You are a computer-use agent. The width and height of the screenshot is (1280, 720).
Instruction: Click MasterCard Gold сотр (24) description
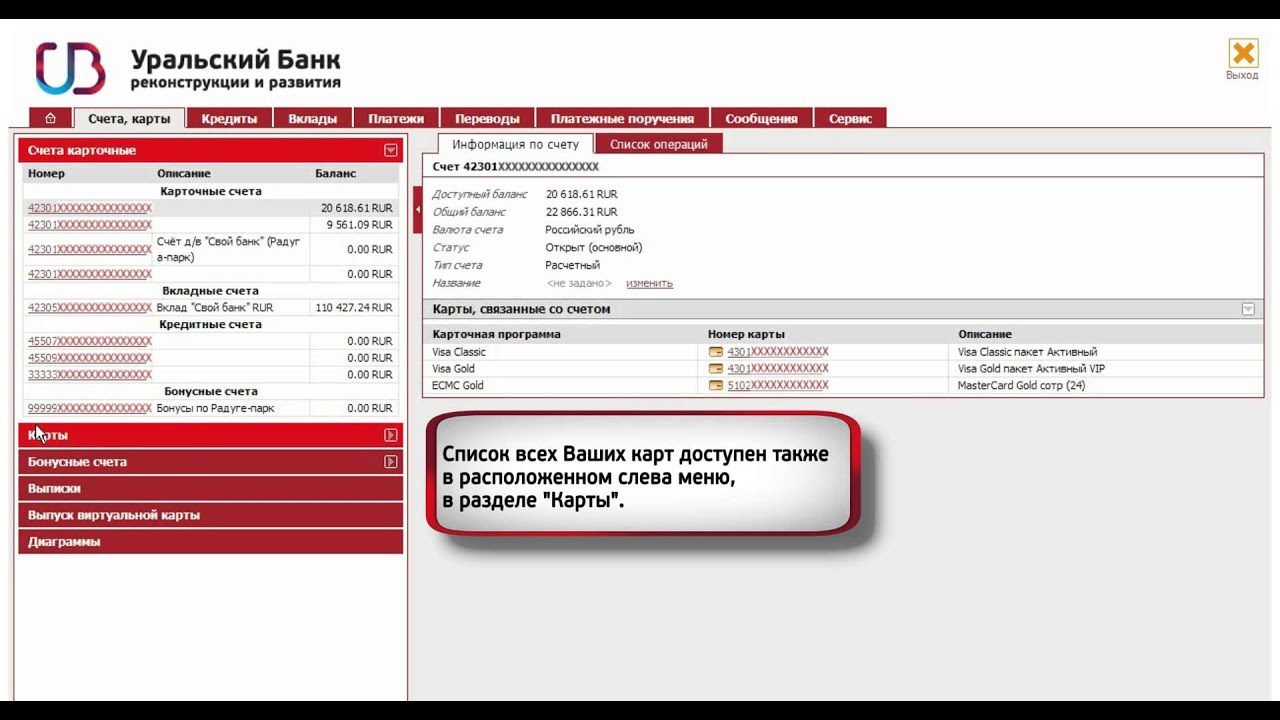click(x=1021, y=386)
